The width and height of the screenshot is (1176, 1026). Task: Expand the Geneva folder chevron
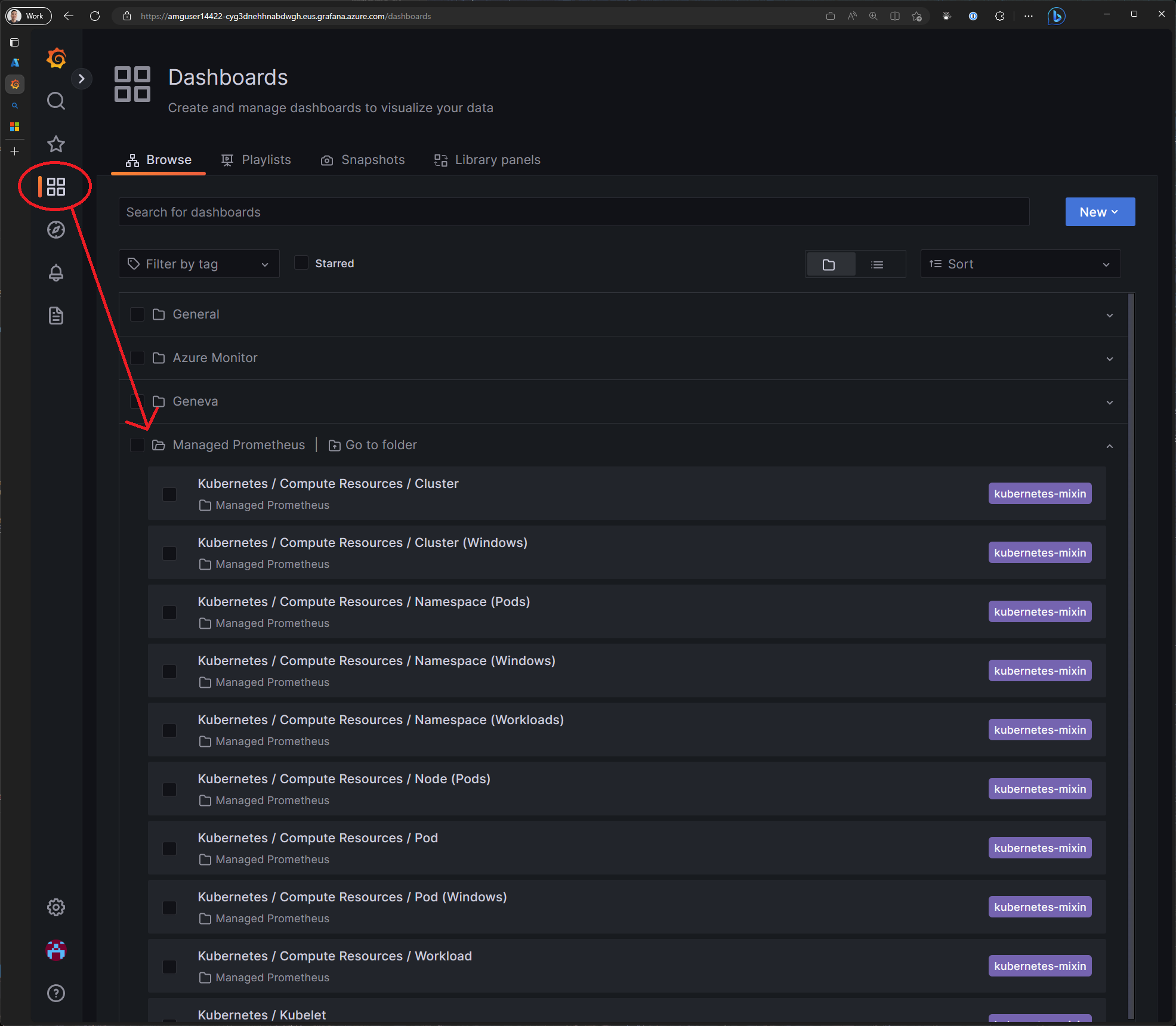(x=1110, y=402)
